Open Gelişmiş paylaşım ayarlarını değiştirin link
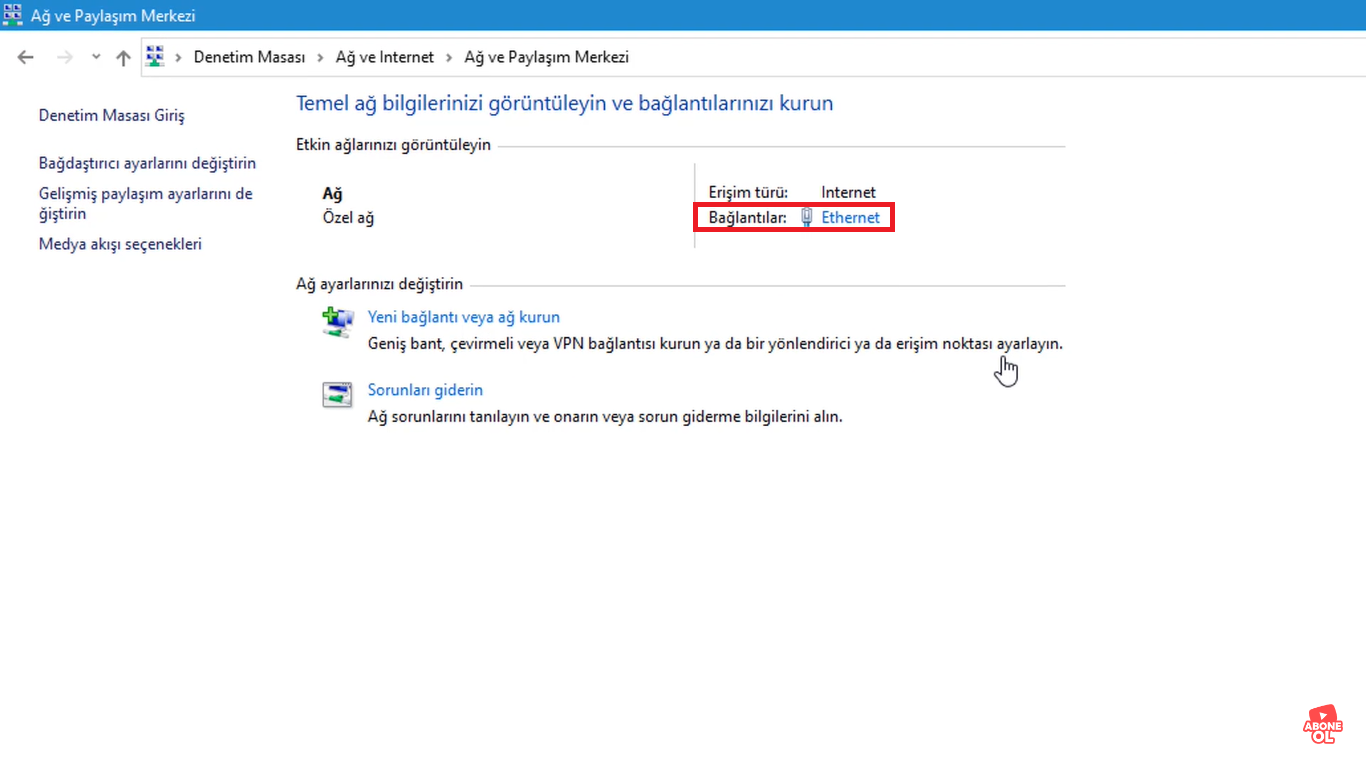Image resolution: width=1366 pixels, height=768 pixels. [146, 203]
